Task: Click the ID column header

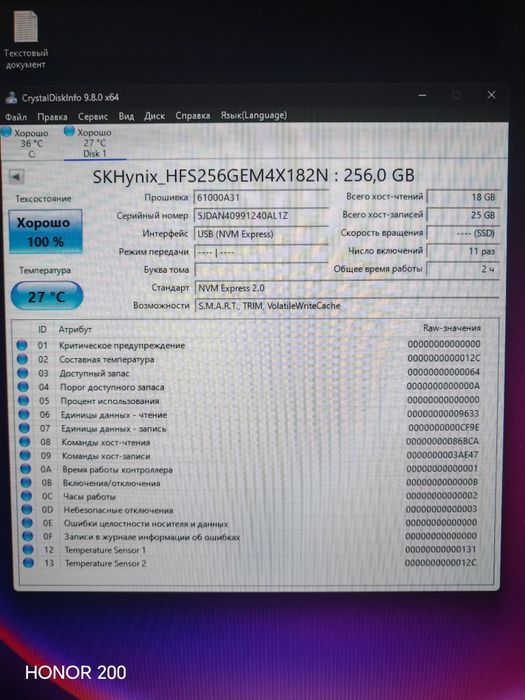Action: coord(42,329)
